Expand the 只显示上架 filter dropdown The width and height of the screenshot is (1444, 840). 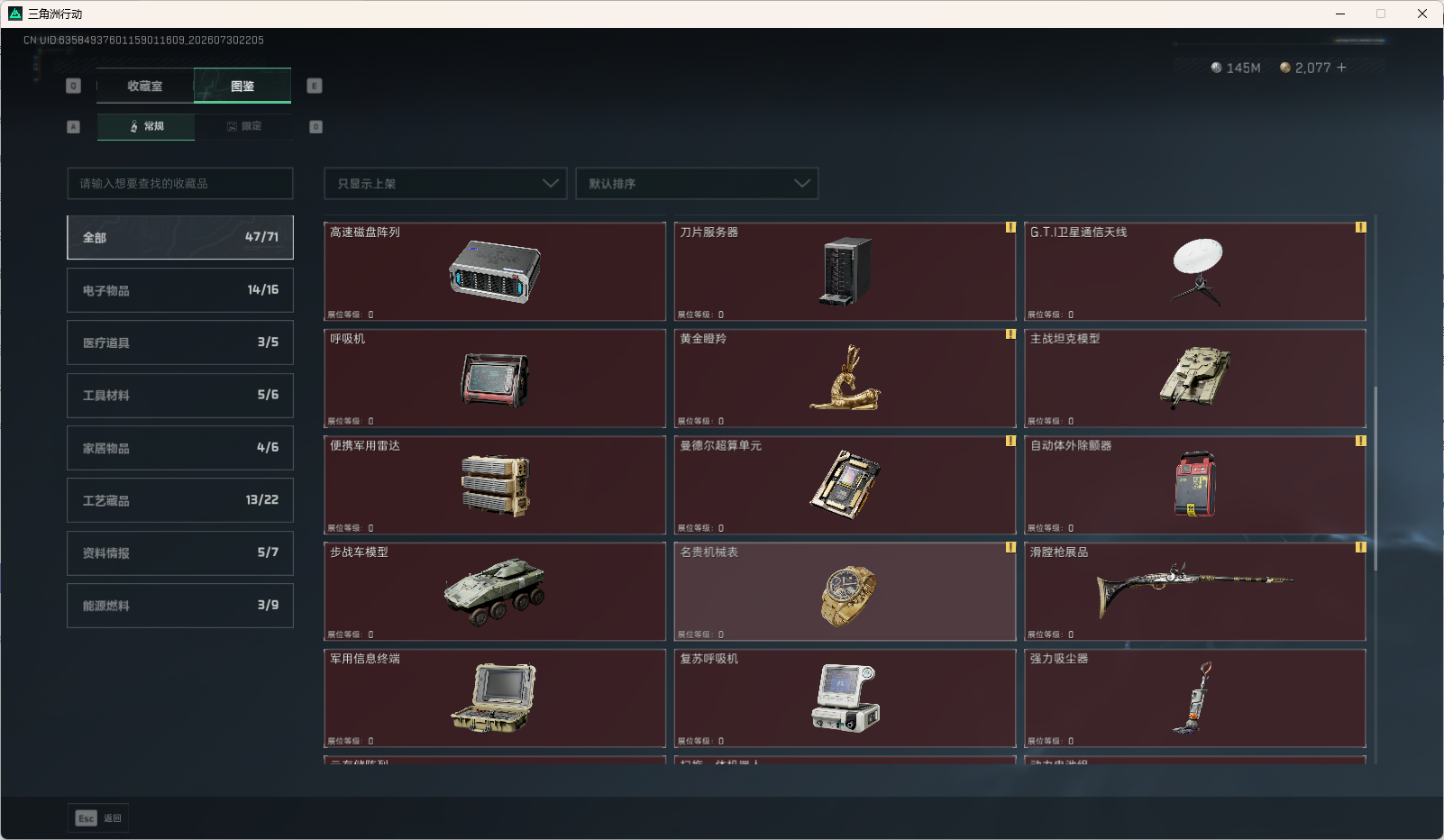[445, 183]
